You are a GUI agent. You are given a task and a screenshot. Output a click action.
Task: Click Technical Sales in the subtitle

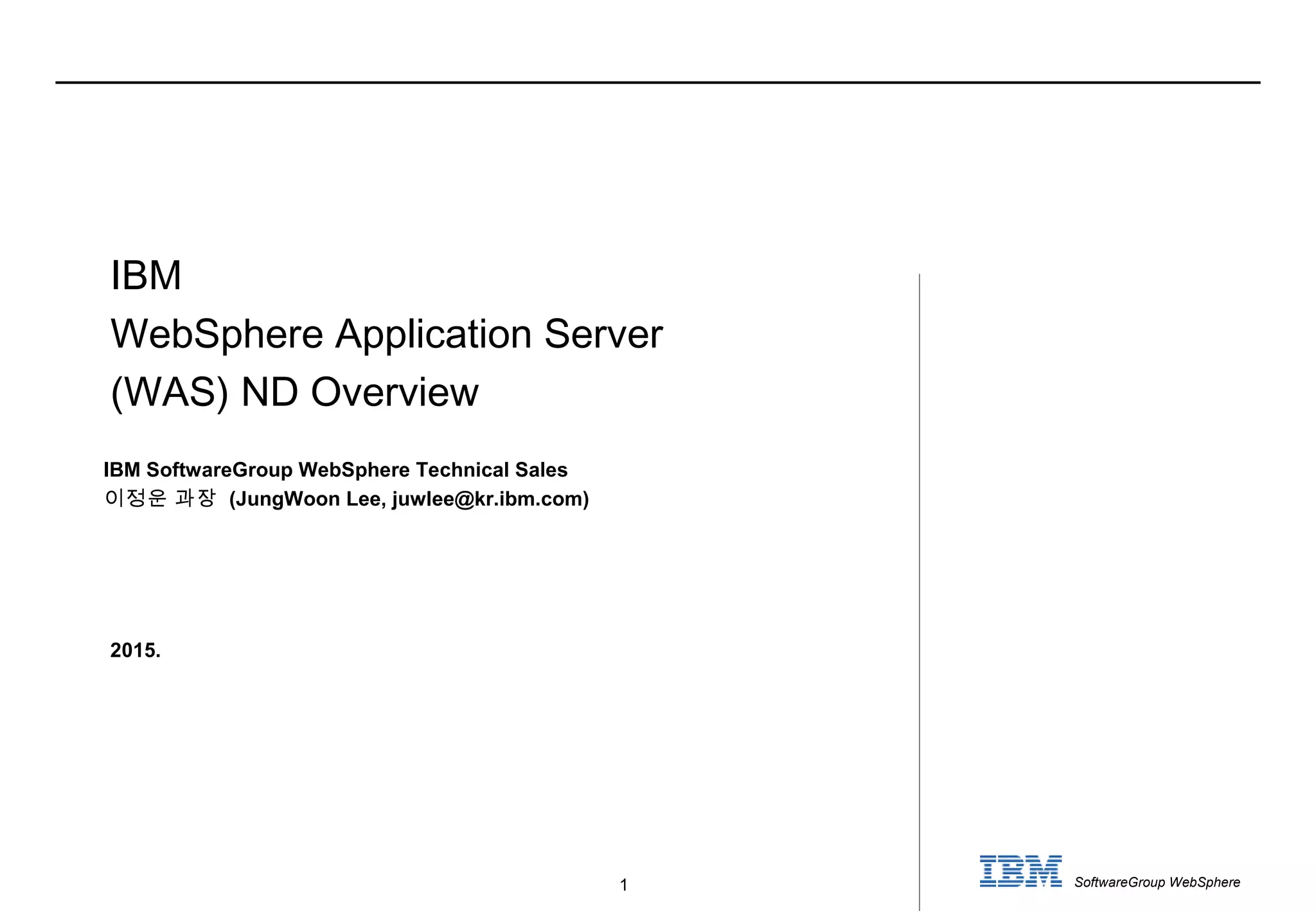(x=492, y=470)
